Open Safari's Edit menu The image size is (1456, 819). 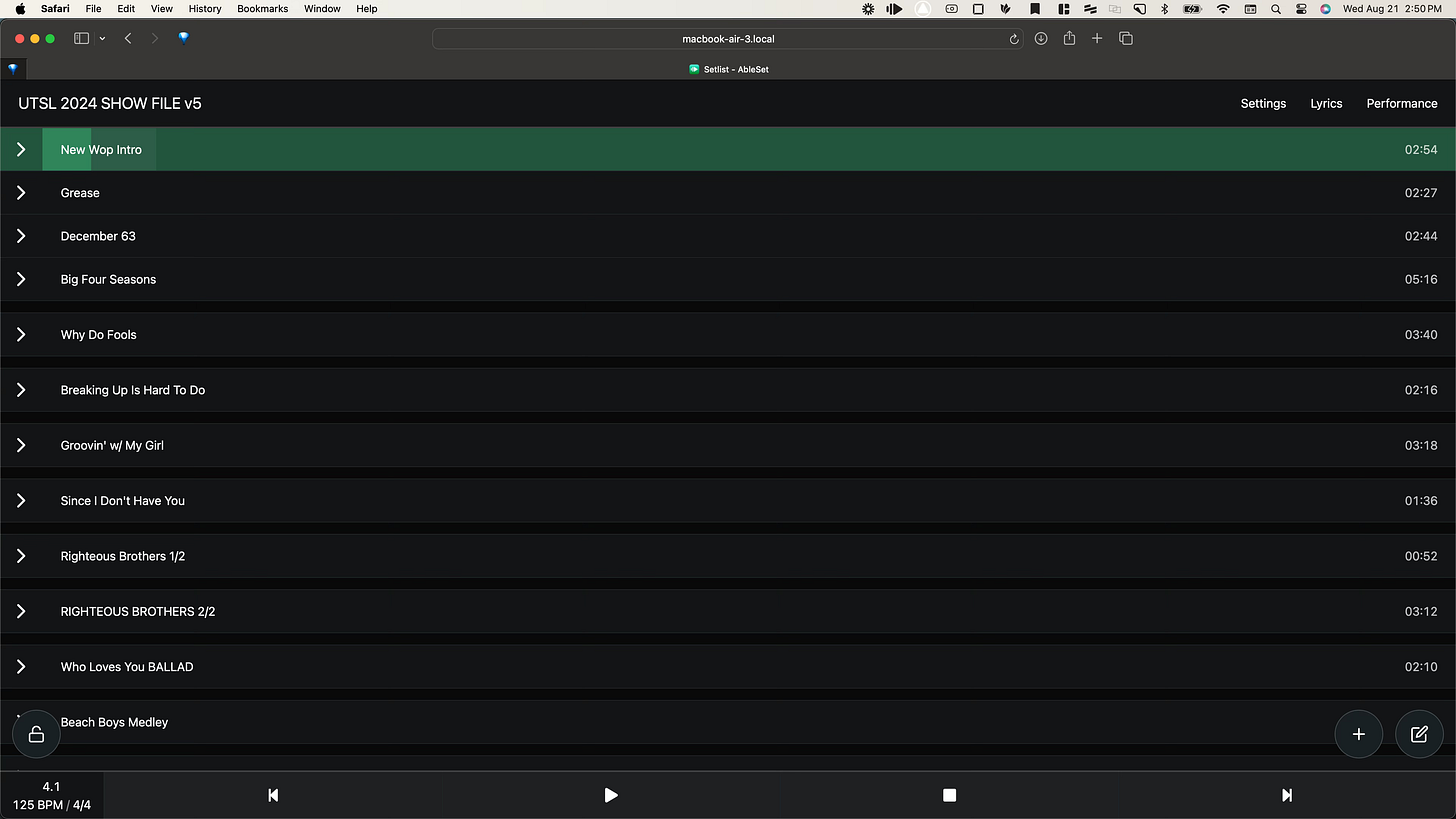point(126,9)
